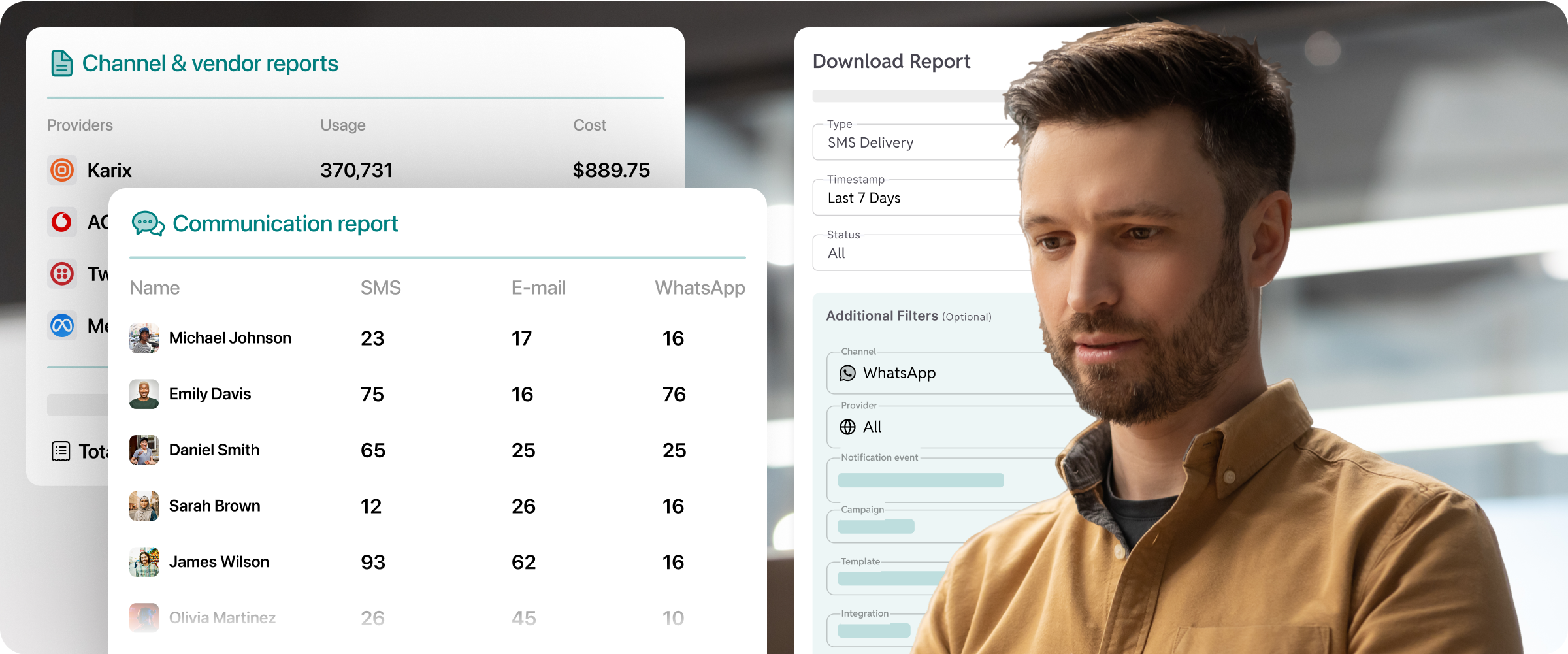Click the WhatsApp icon in Channel filter
Screen dimensions: 1568x654
click(x=847, y=373)
